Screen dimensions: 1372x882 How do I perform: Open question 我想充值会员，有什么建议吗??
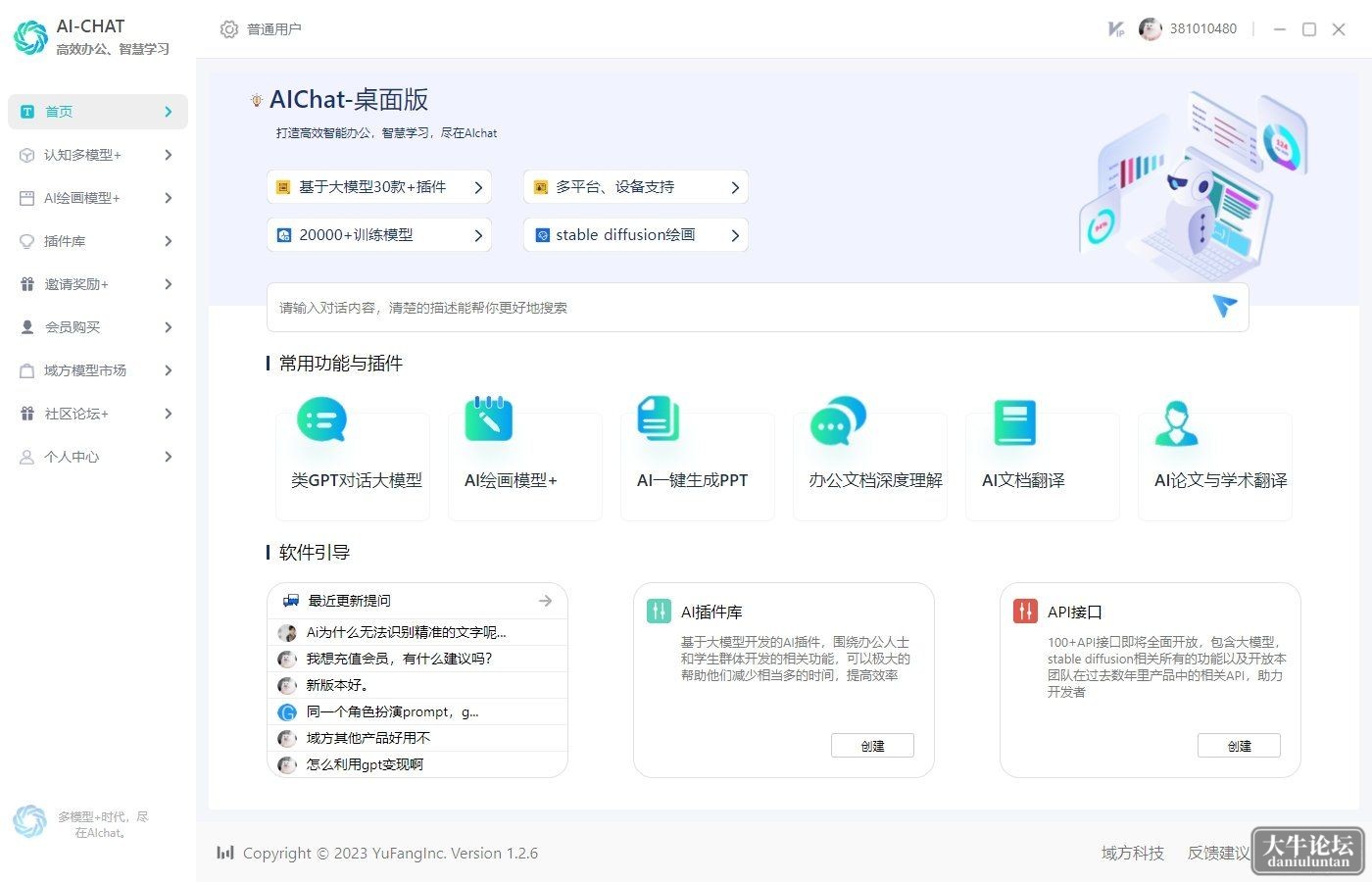pyautogui.click(x=417, y=659)
